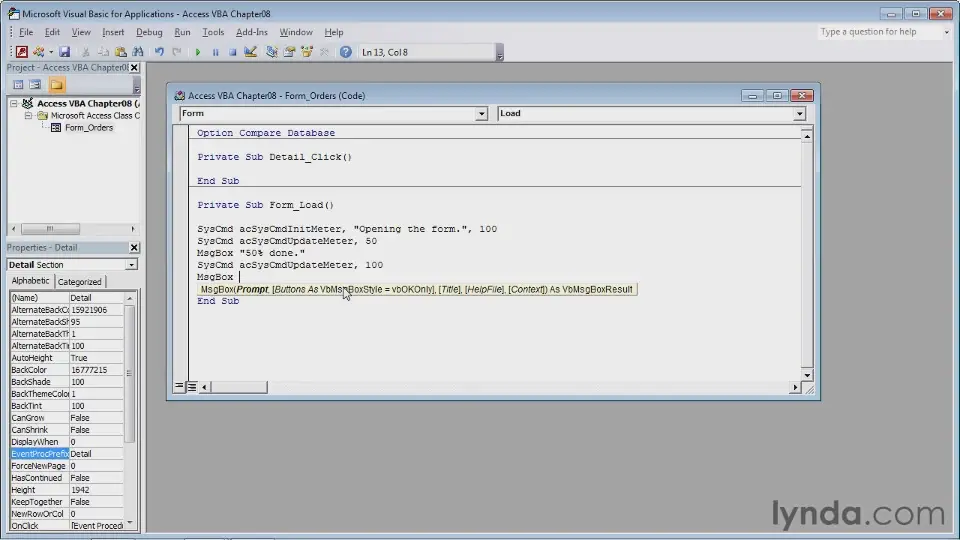Screen dimensions: 960x540
Task: Click the Undo arrow icon
Action: [x=159, y=52]
